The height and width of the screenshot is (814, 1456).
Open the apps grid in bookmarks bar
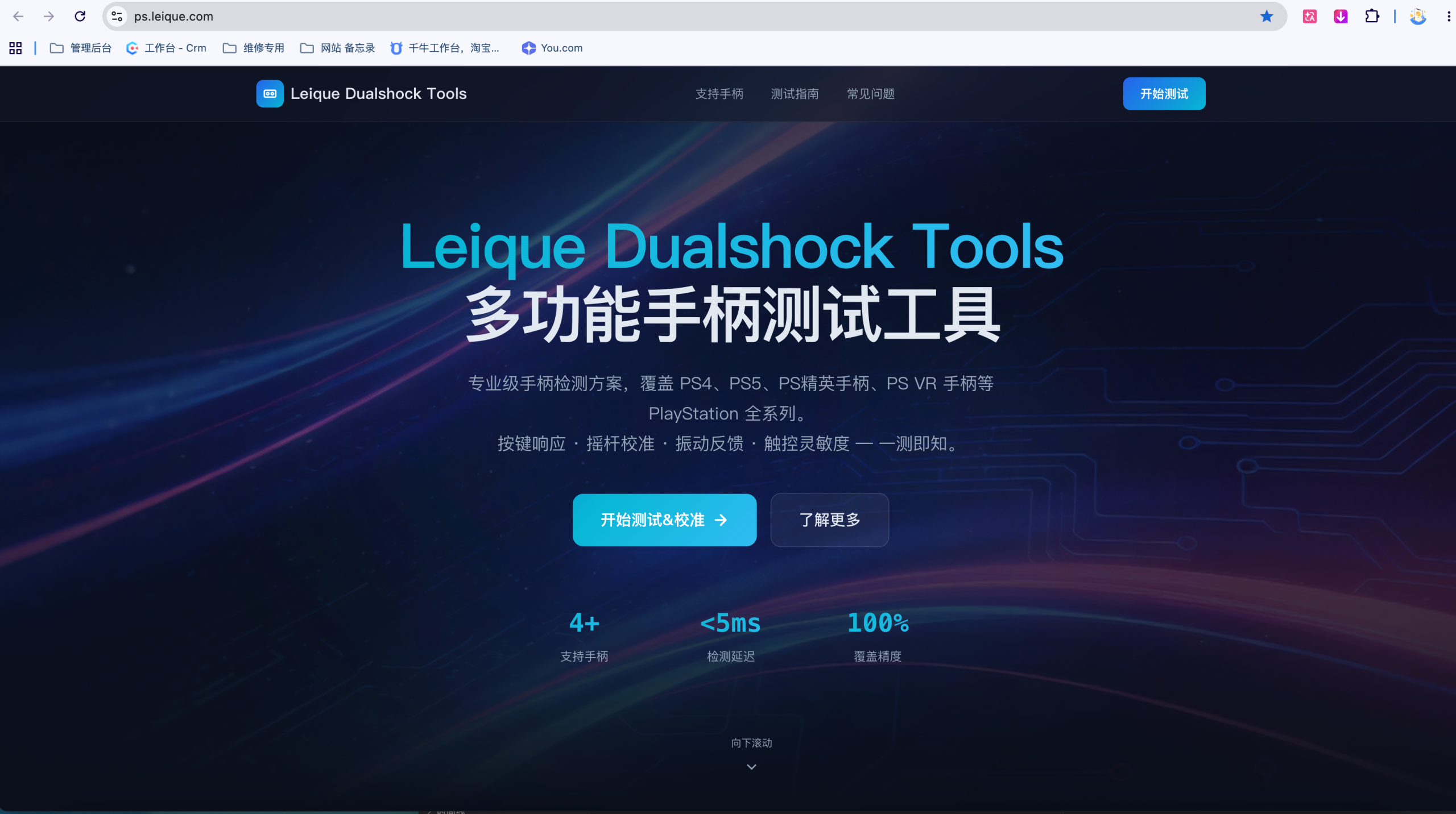point(15,48)
